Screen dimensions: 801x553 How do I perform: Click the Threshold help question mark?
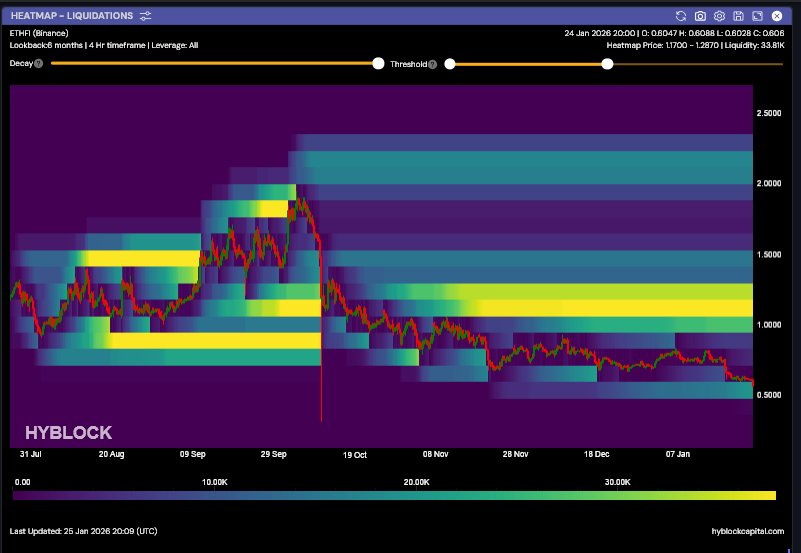coord(432,64)
